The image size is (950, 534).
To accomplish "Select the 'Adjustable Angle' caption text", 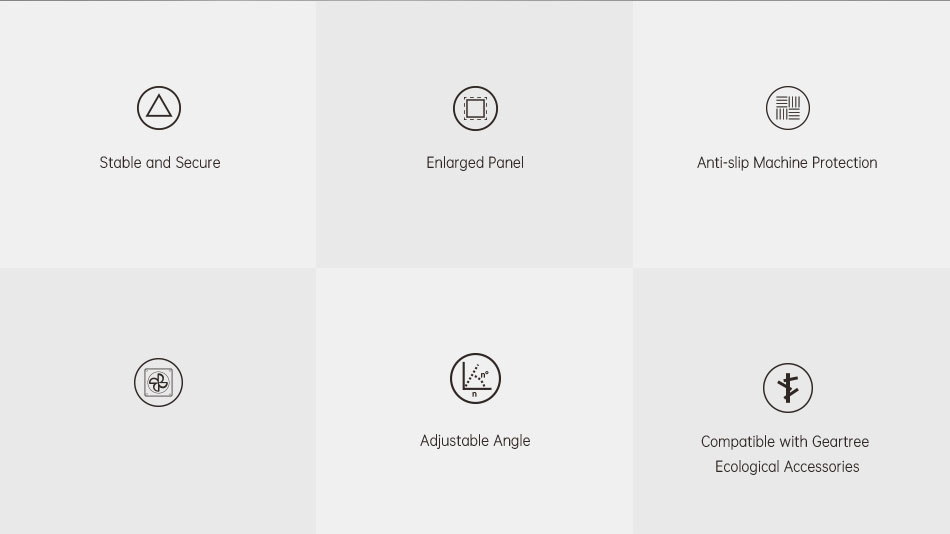I will point(475,441).
